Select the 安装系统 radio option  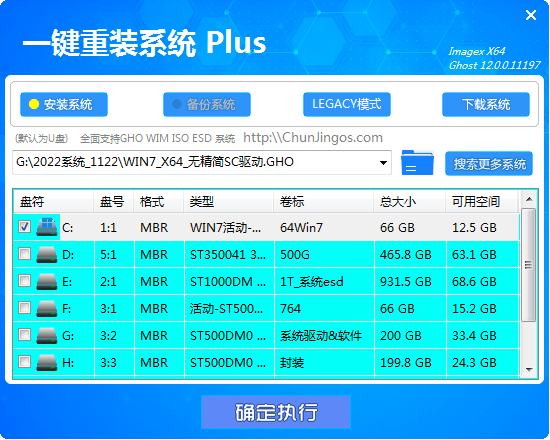[64, 104]
